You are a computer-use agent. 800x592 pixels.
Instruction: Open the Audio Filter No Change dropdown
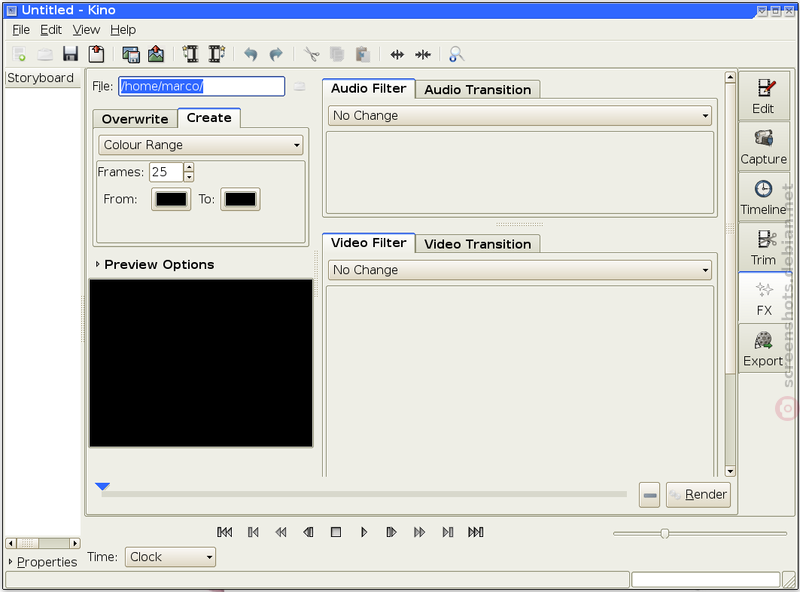tap(519, 116)
